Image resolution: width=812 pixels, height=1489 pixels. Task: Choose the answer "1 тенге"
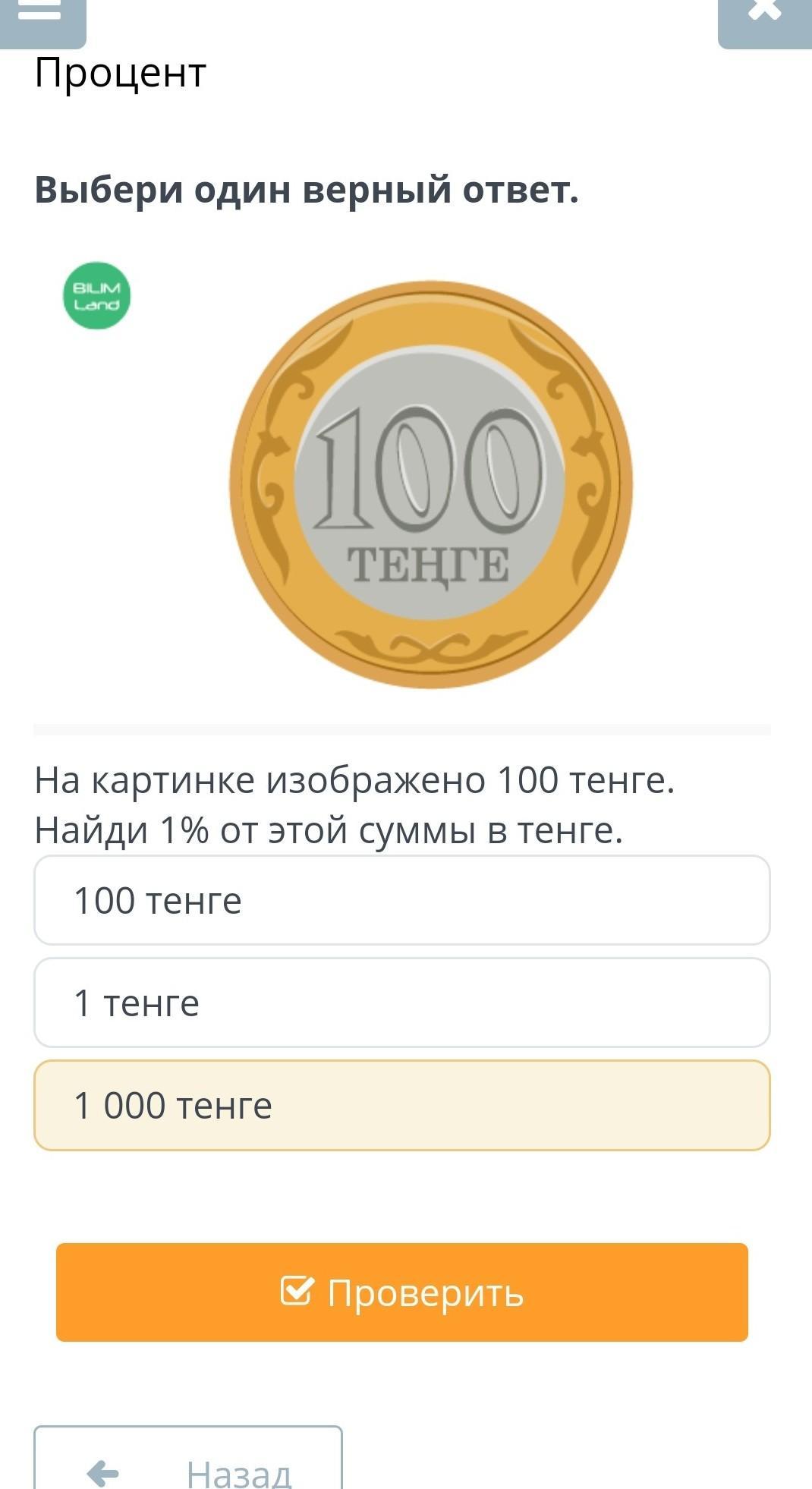[402, 1003]
